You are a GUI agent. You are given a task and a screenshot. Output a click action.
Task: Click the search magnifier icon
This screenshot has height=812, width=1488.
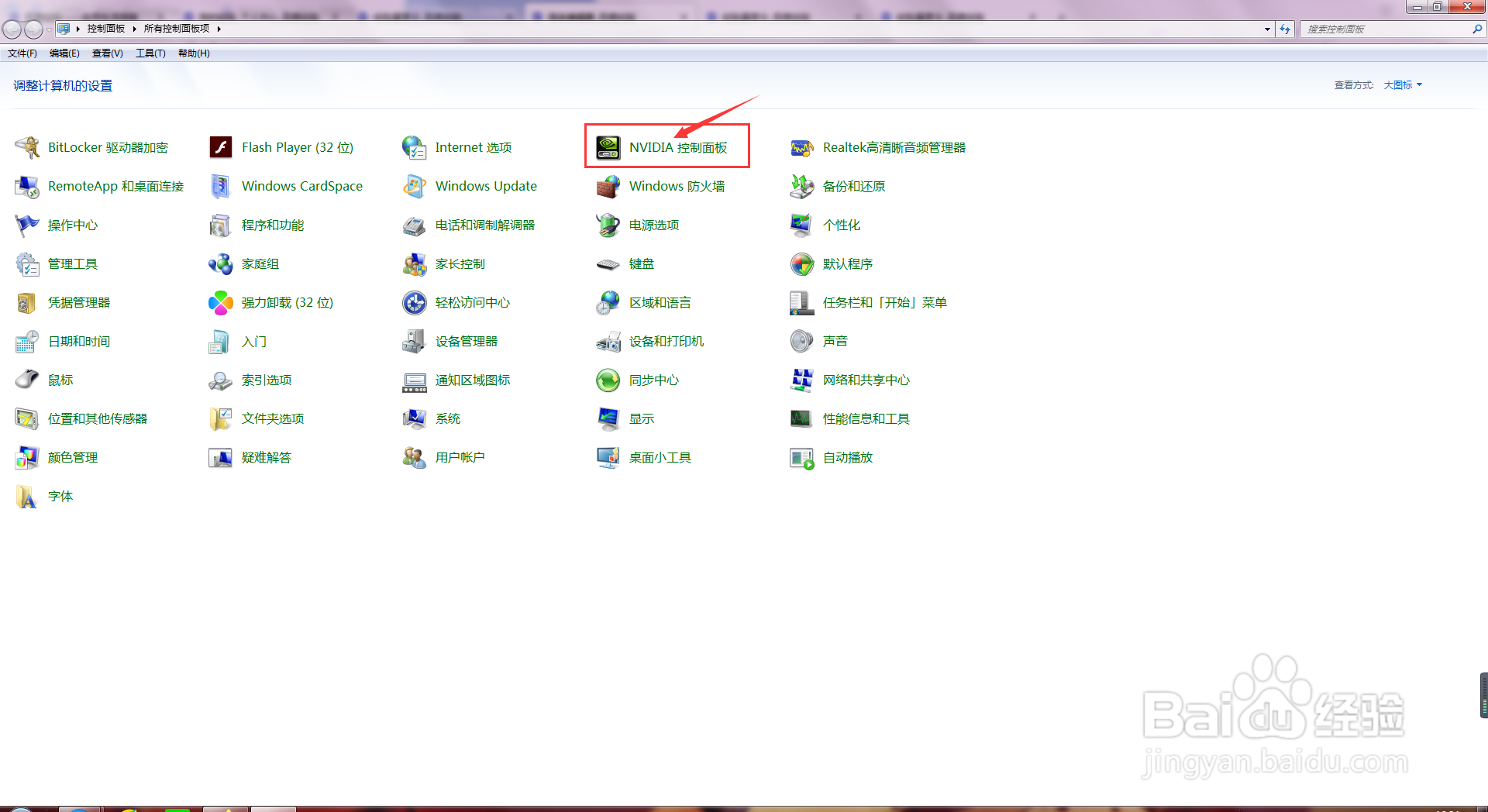[x=1477, y=29]
